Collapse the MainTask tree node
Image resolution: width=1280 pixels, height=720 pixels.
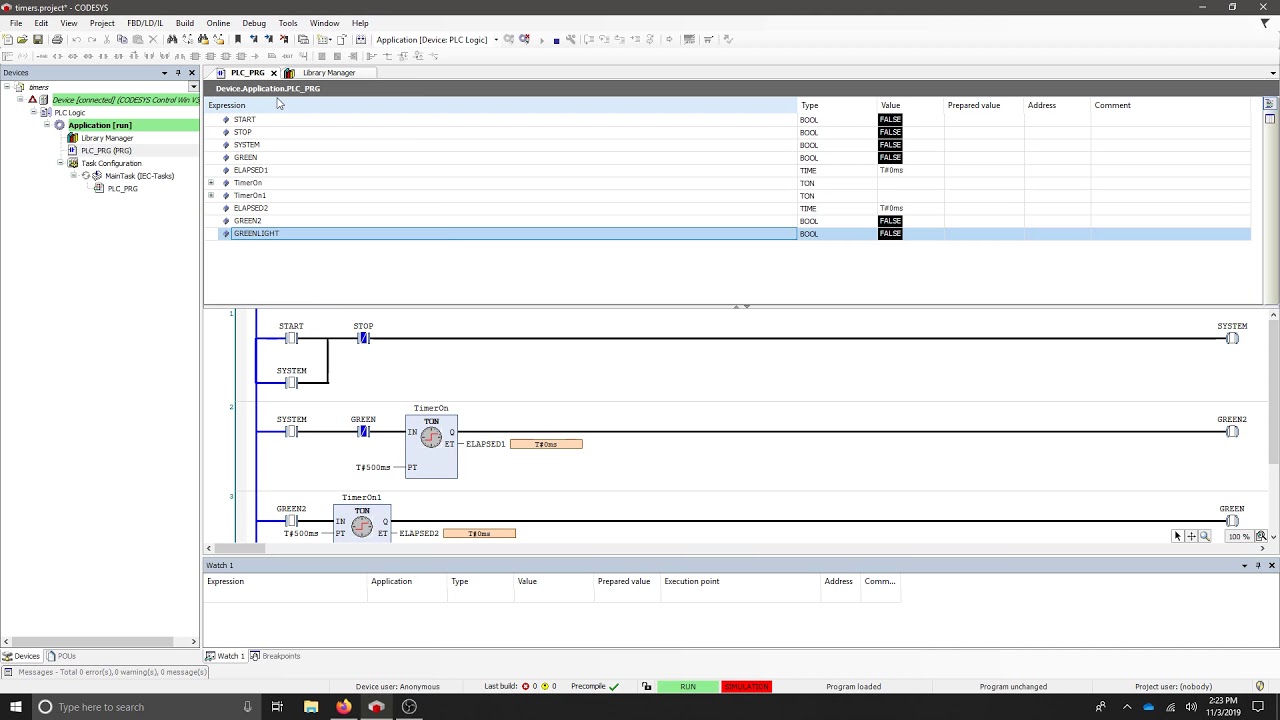click(73, 176)
